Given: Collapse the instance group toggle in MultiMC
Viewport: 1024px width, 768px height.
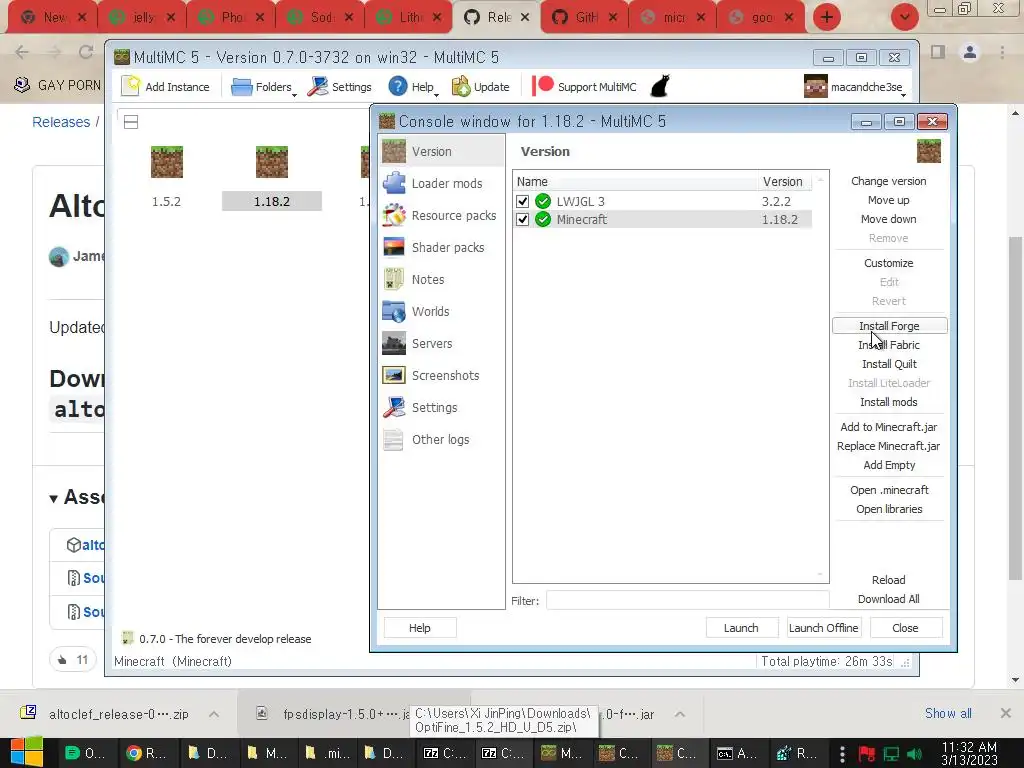Looking at the screenshot, I should click(x=131, y=122).
